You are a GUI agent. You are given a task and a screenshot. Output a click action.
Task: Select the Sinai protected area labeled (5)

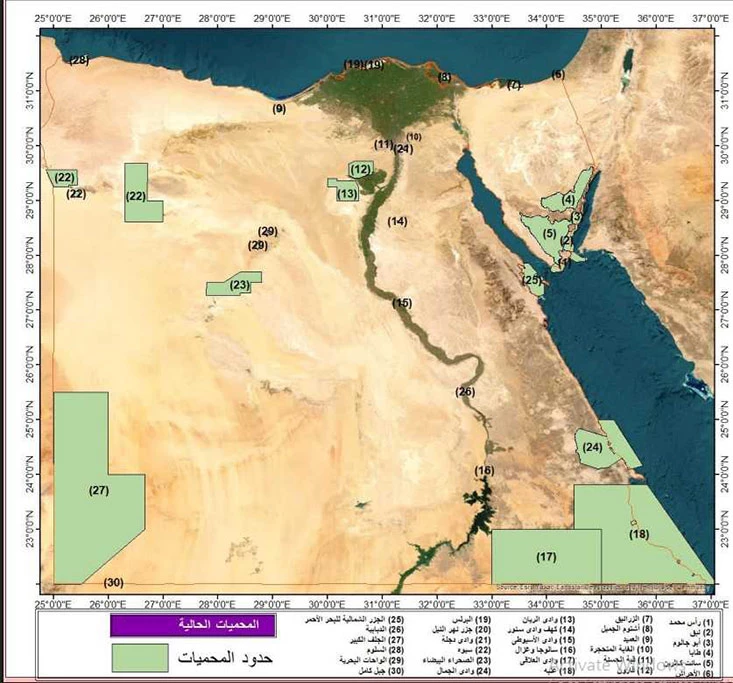(x=549, y=233)
